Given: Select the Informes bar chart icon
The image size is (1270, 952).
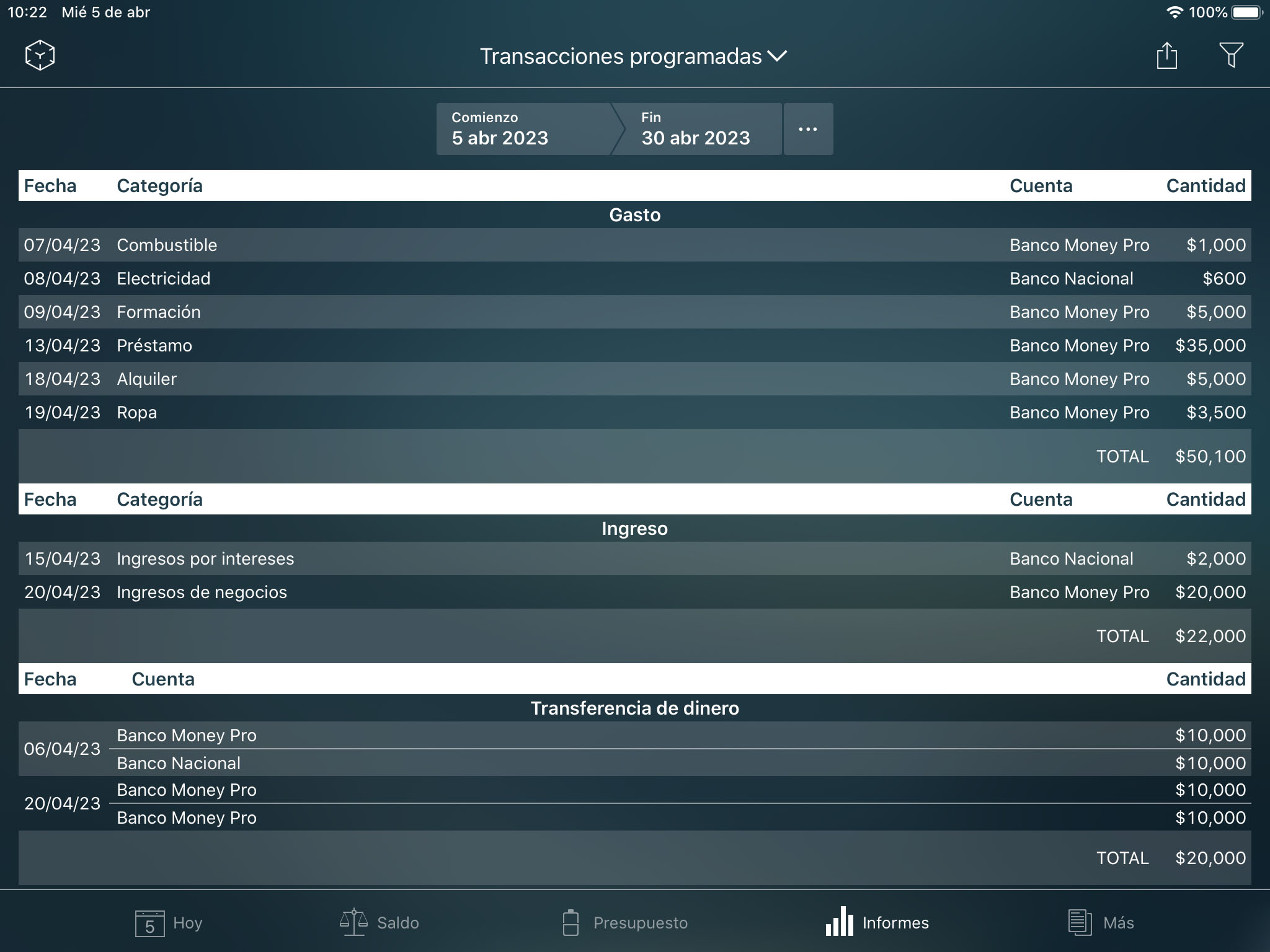Looking at the screenshot, I should (x=839, y=922).
